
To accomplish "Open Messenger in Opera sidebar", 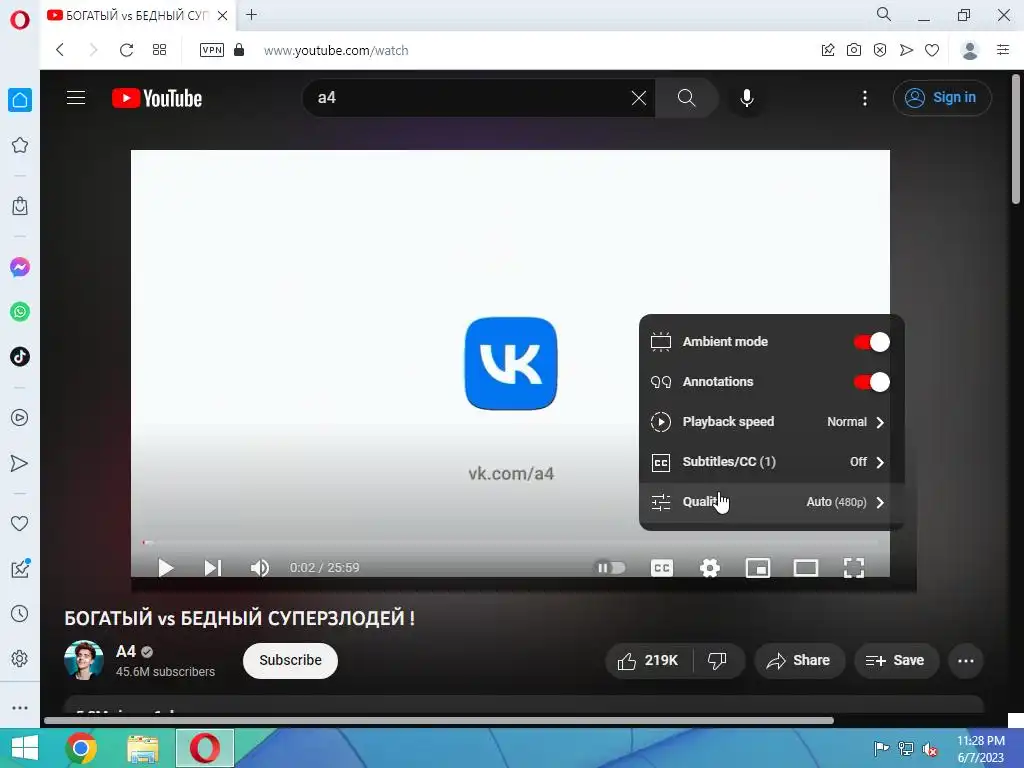I will click(20, 266).
